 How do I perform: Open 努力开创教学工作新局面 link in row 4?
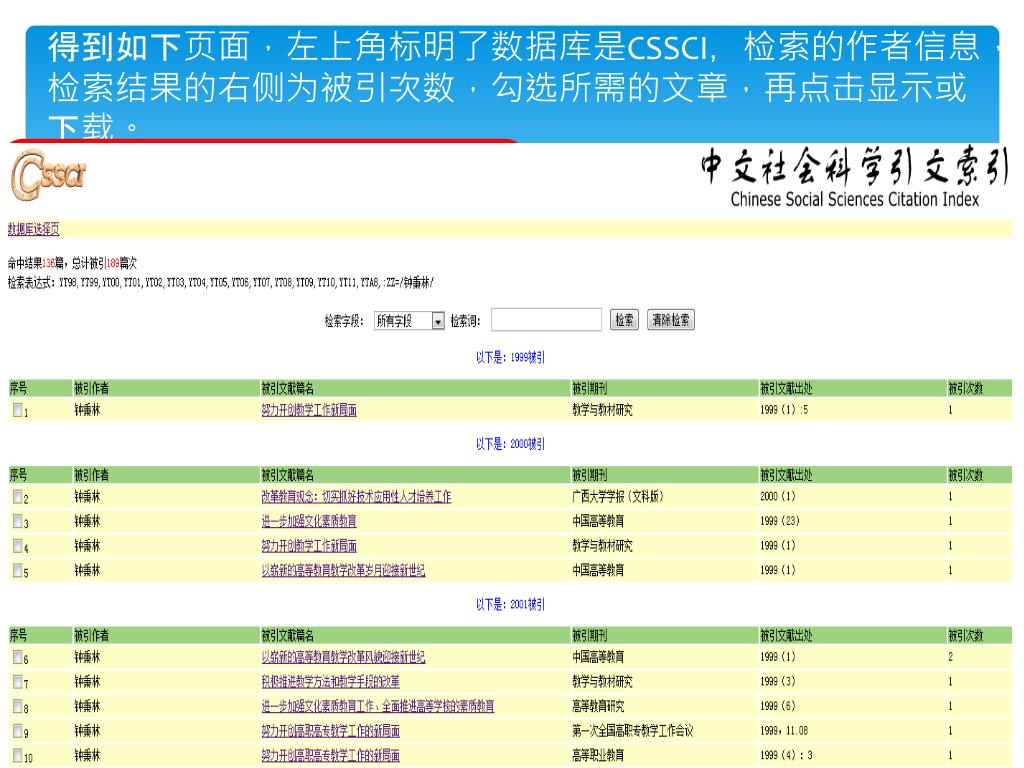pyautogui.click(x=309, y=546)
